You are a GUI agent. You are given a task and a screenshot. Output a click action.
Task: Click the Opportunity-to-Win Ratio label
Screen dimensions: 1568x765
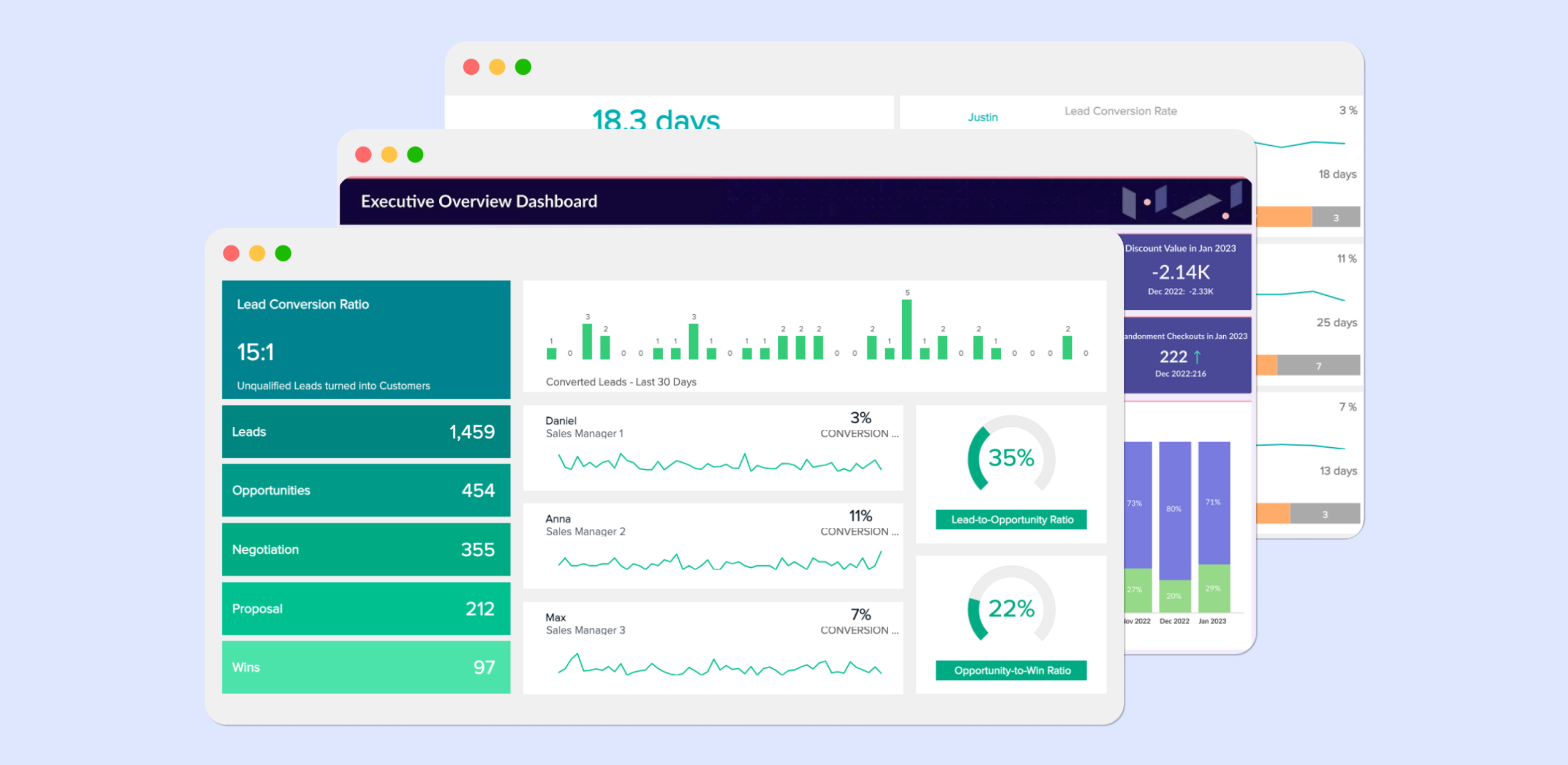[1011, 671]
